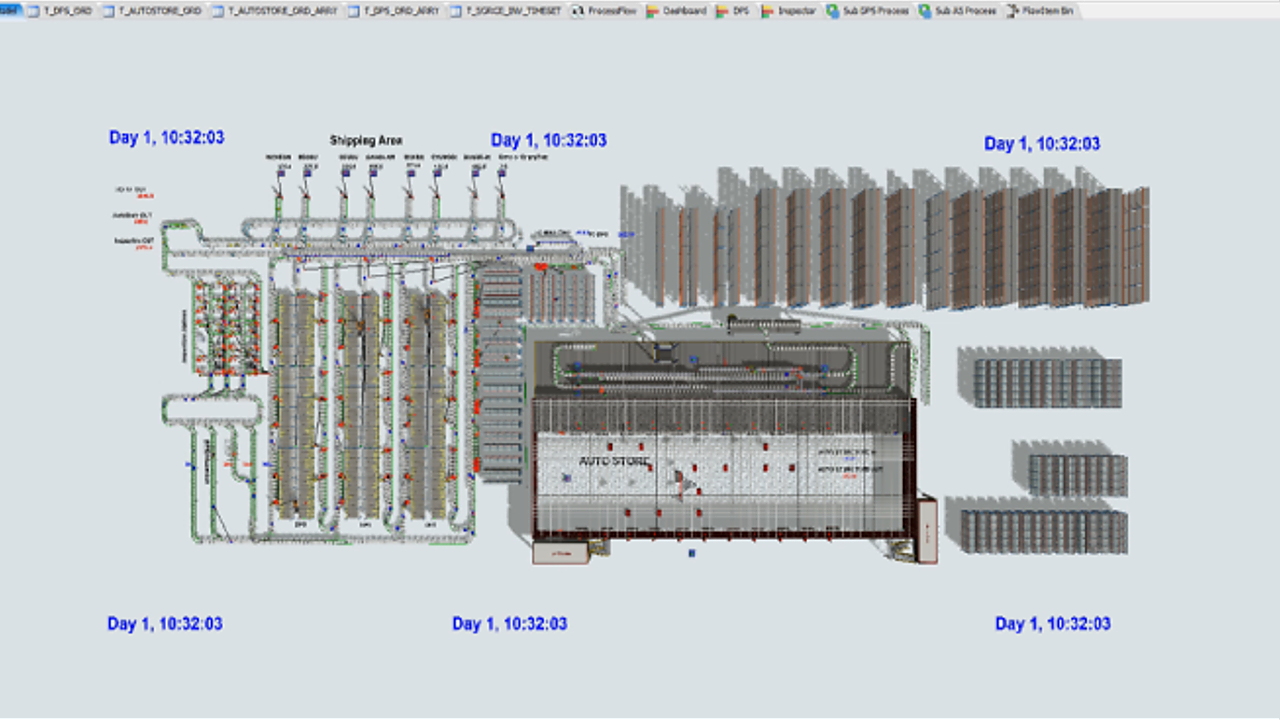
Task: Click the FlowItem Bin tab icon
Action: click(x=1012, y=11)
